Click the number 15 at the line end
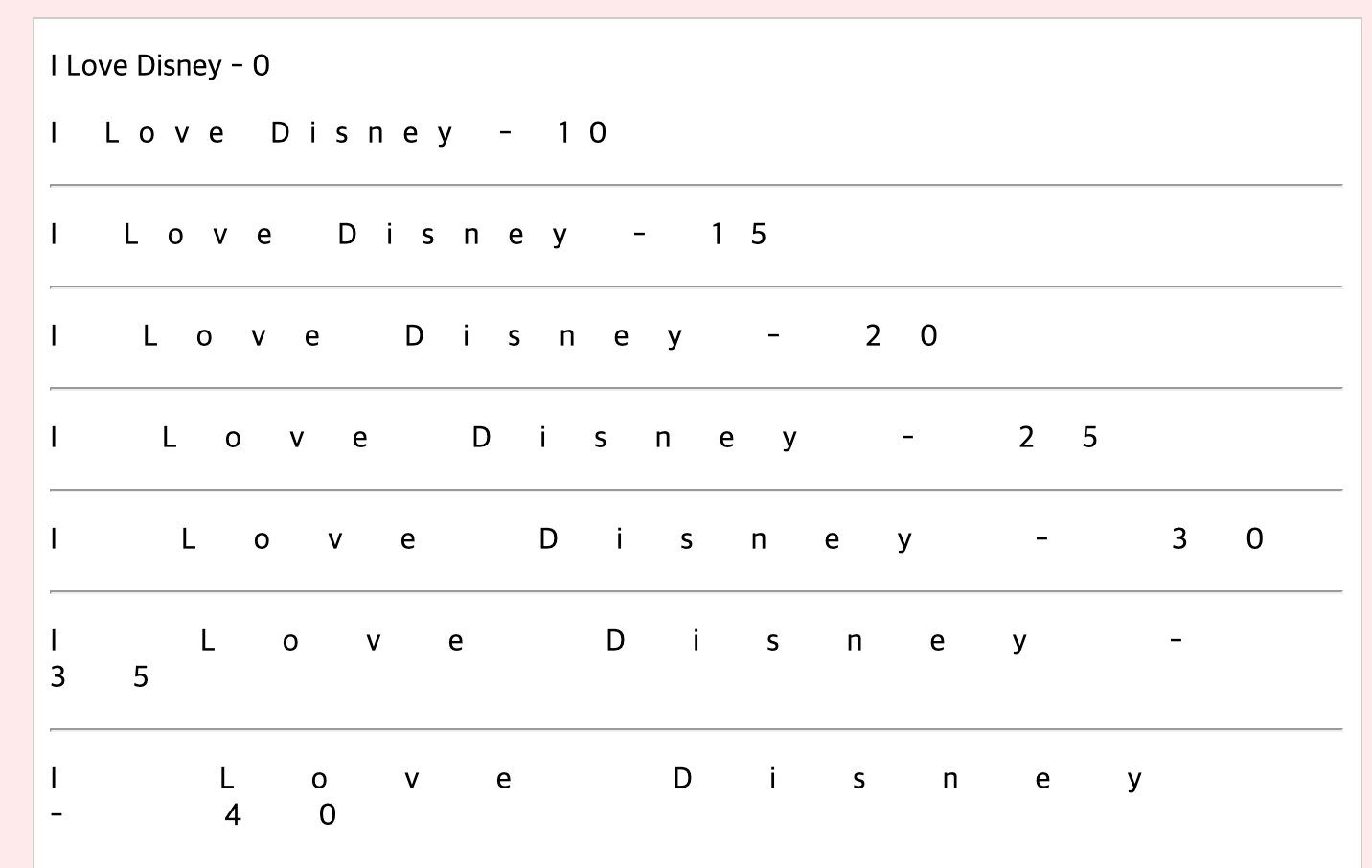The height and width of the screenshot is (868, 1372). click(739, 235)
